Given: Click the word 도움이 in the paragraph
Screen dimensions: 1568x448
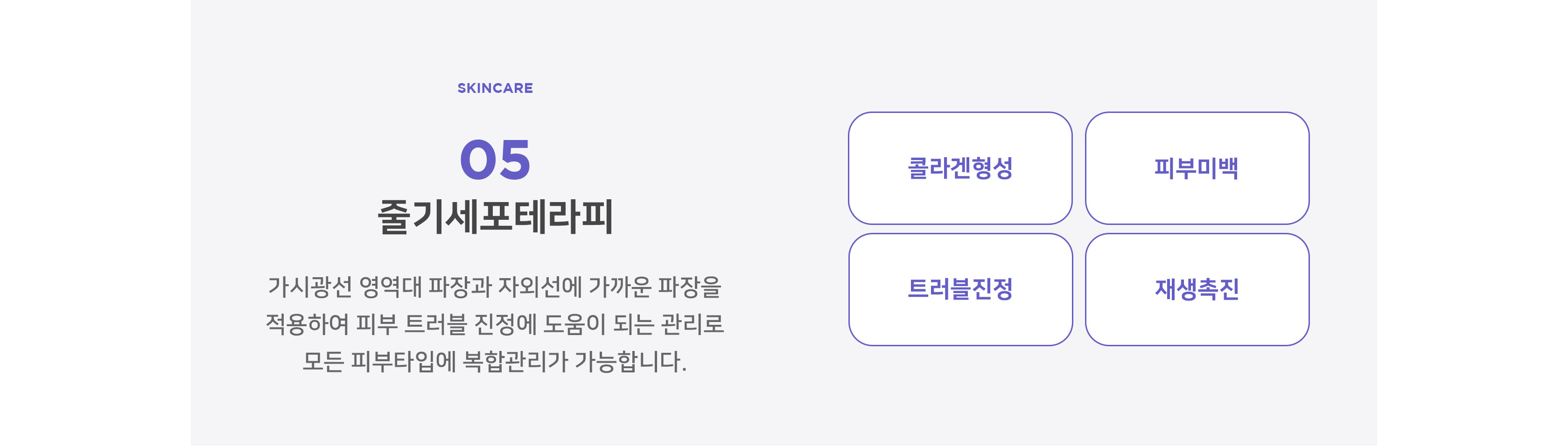Looking at the screenshot, I should click(574, 324).
